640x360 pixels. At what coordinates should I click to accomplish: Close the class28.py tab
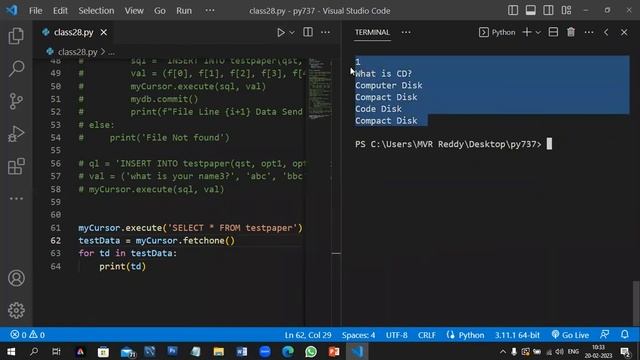[x=104, y=32]
